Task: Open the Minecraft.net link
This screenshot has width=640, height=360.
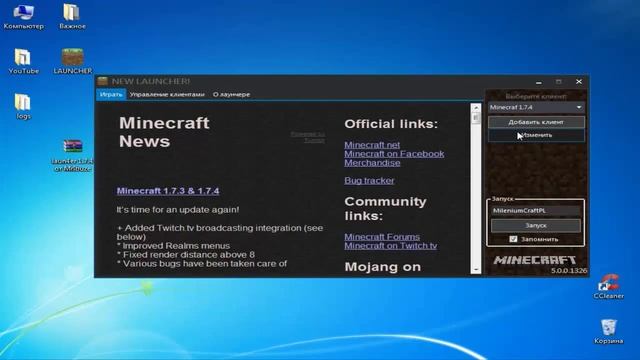Action: click(x=372, y=145)
